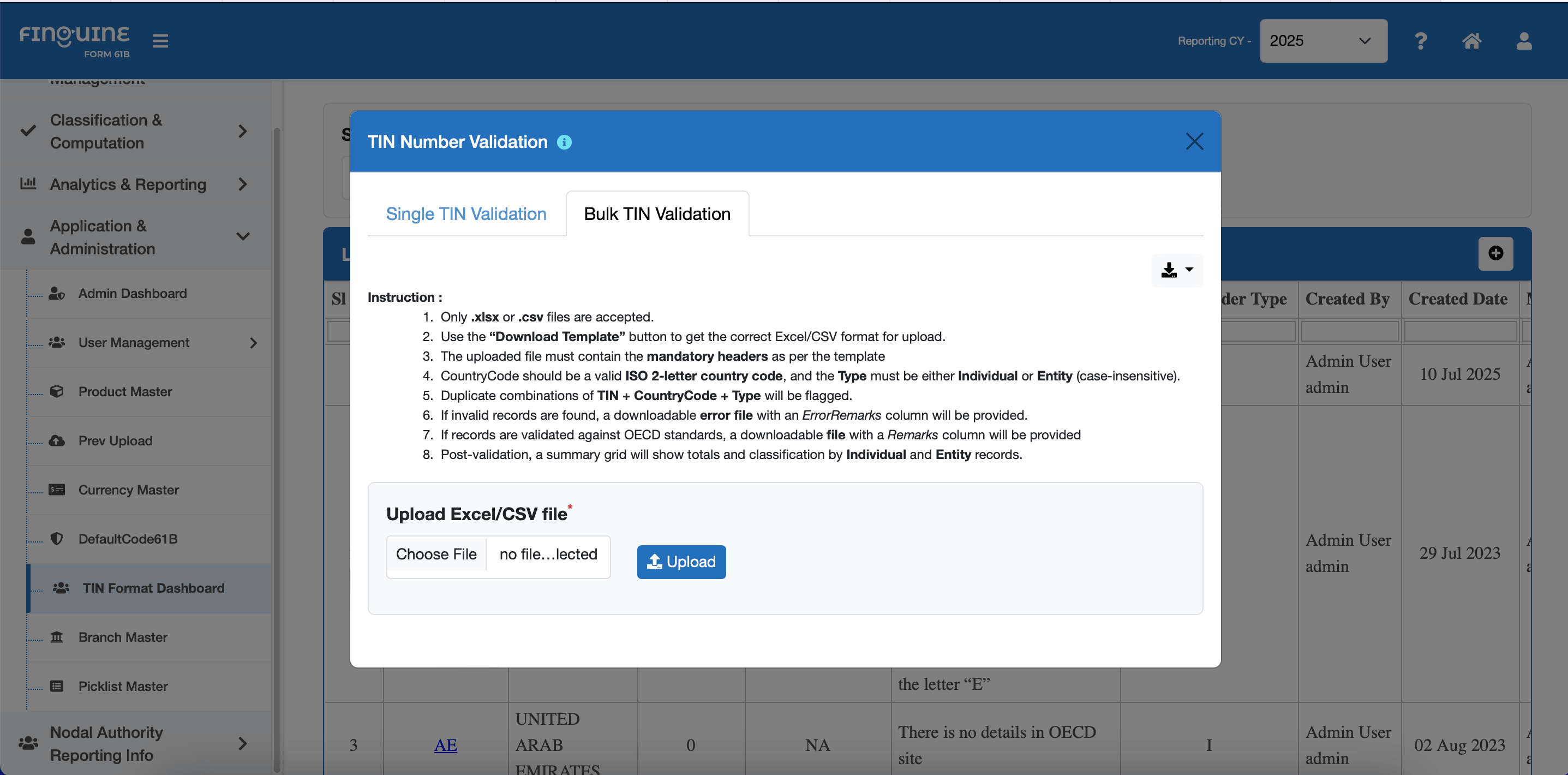Go to home via the house icon
This screenshot has height=775, width=1568.
pos(1473,41)
